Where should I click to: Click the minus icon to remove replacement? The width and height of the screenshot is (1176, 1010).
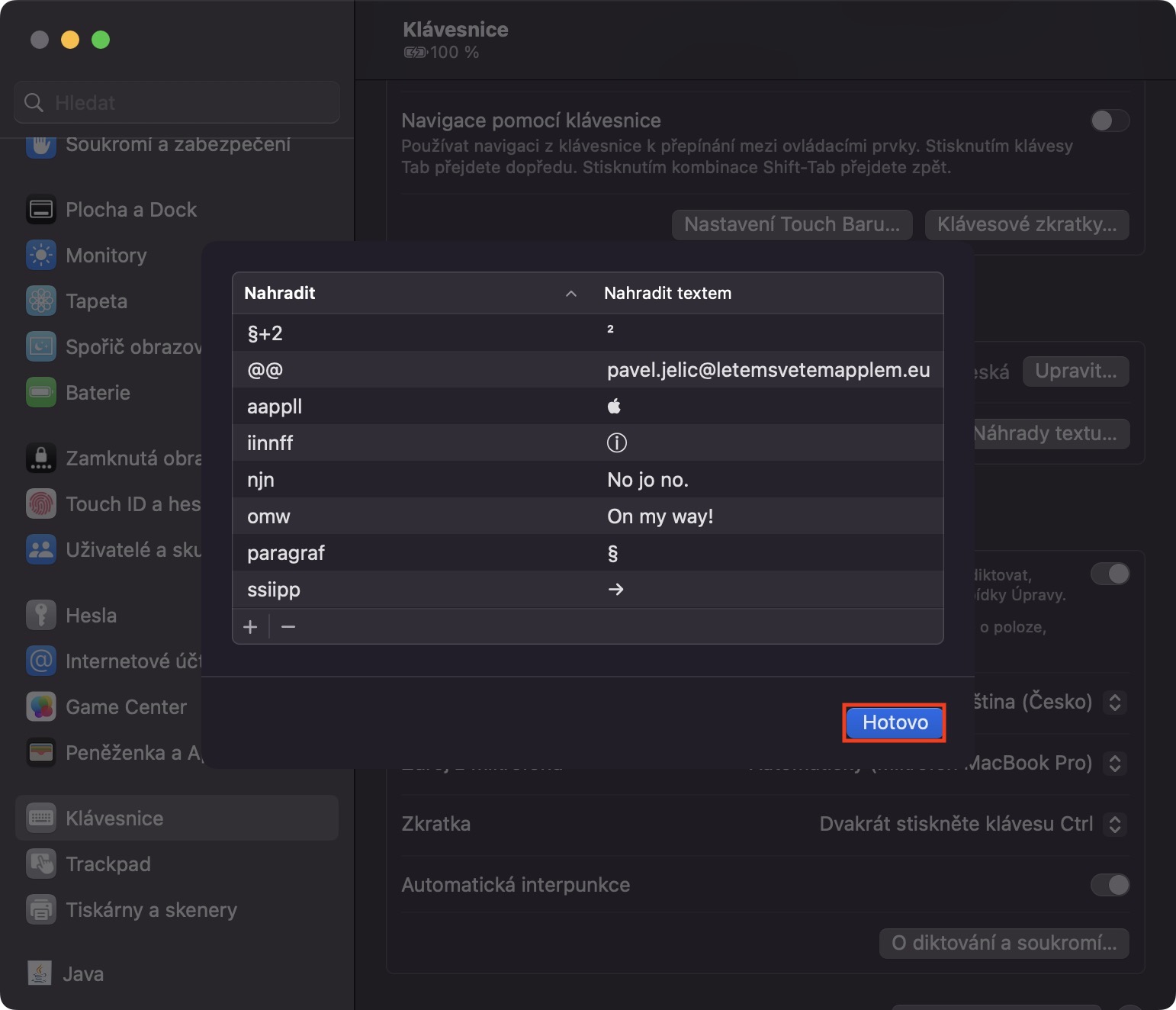(288, 627)
